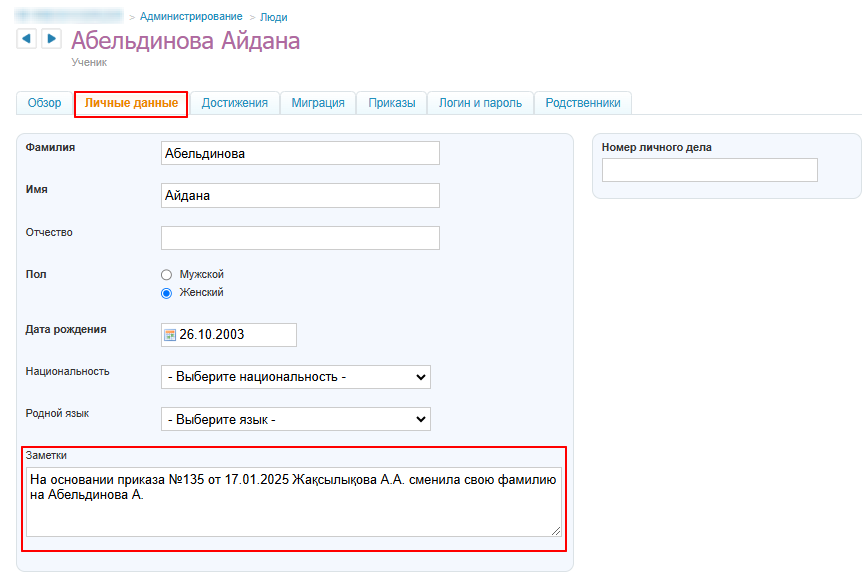Select the Мужской gender radio button
The image size is (867, 583).
(167, 274)
